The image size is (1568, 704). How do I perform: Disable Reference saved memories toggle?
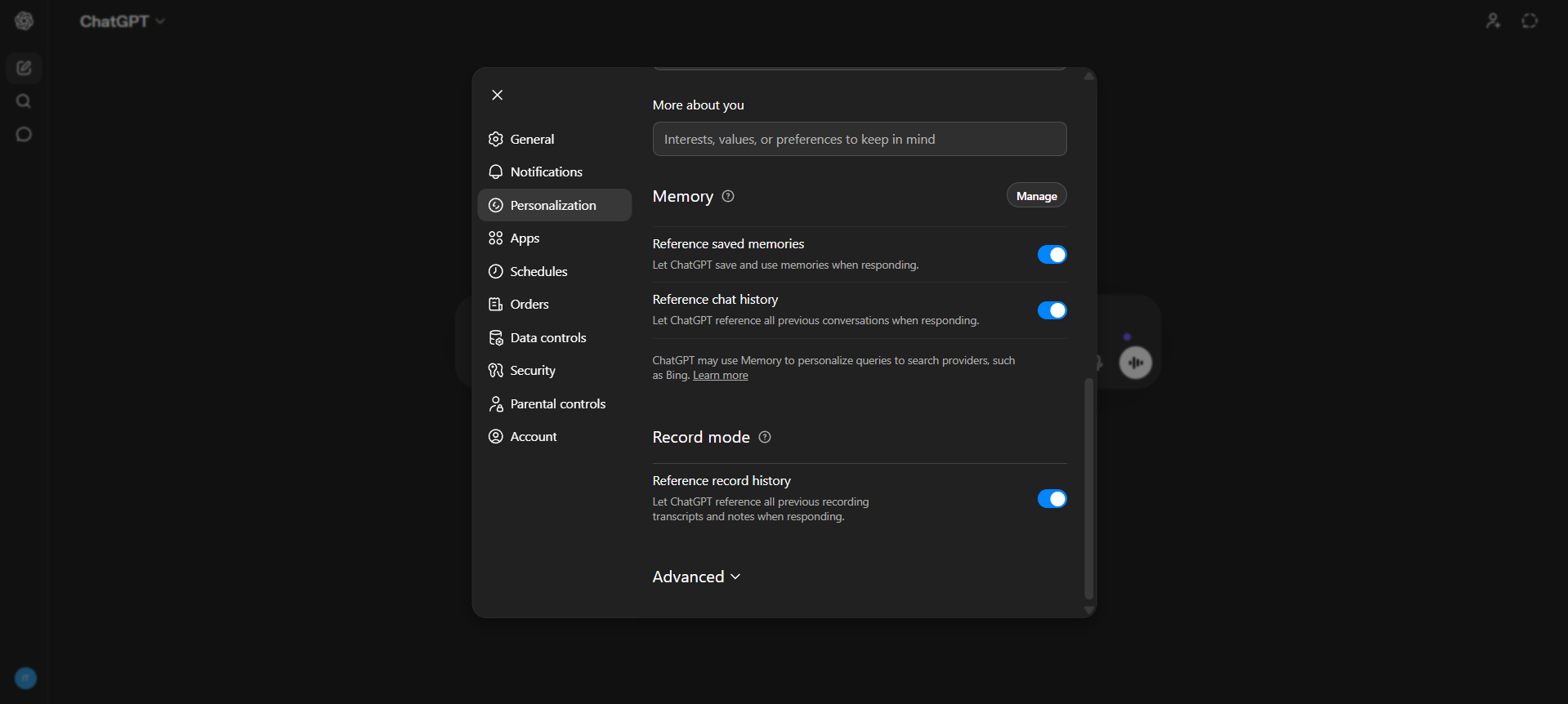pos(1052,255)
